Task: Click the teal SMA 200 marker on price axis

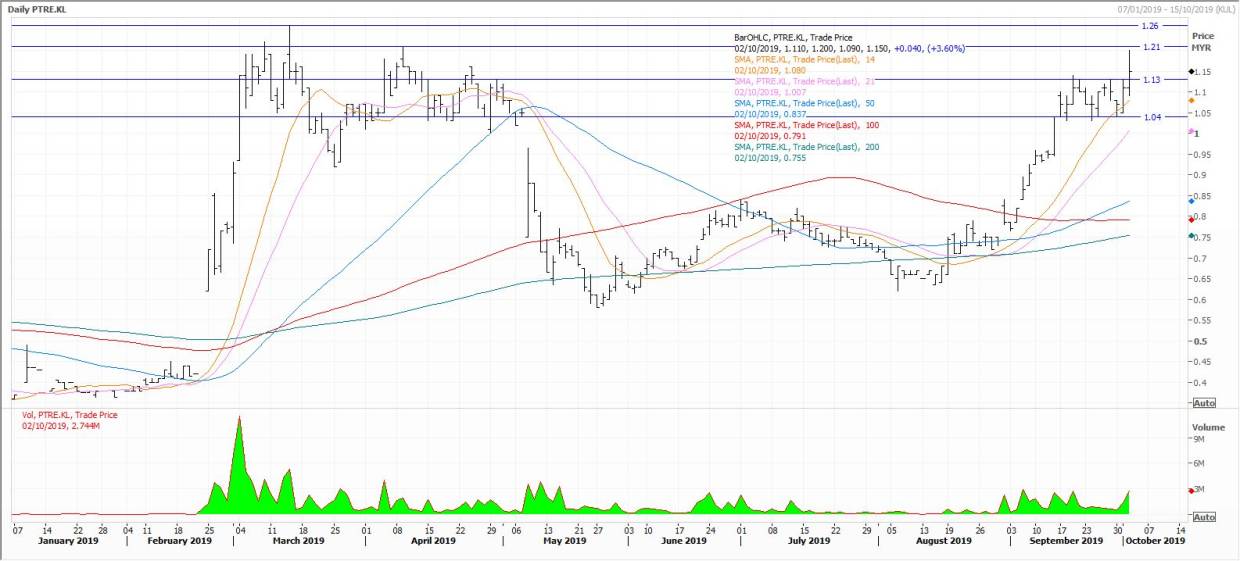Action: 1191,236
